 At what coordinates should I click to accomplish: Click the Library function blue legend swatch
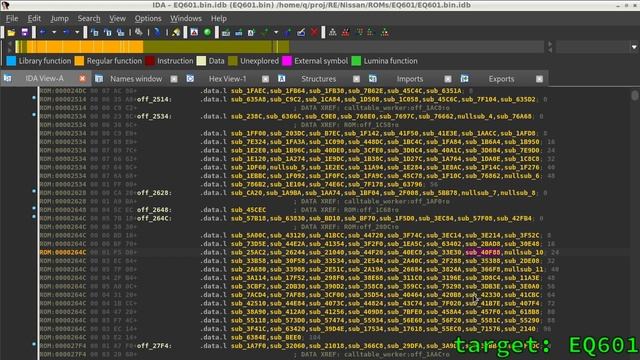11,61
